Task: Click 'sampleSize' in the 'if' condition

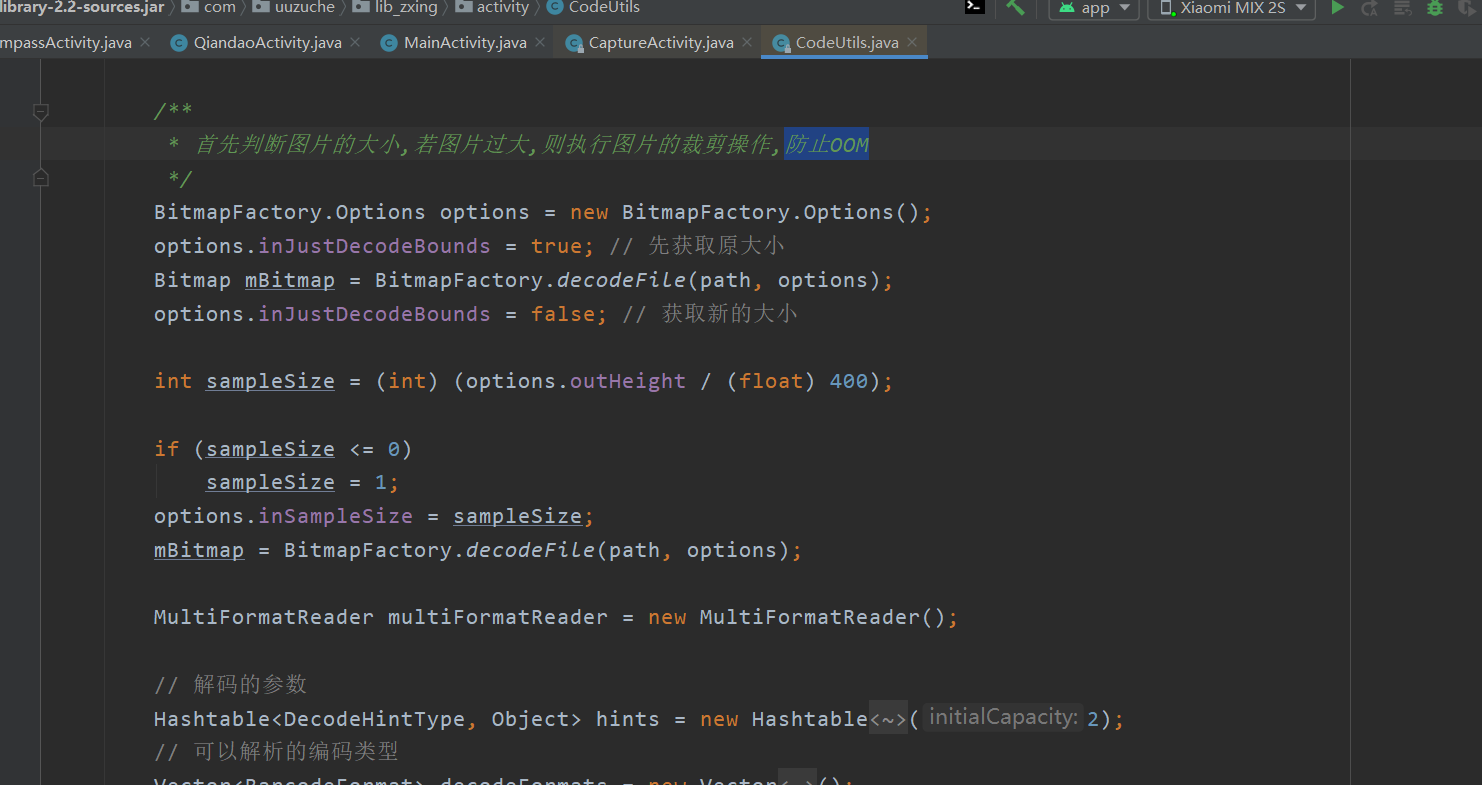Action: pos(270,449)
